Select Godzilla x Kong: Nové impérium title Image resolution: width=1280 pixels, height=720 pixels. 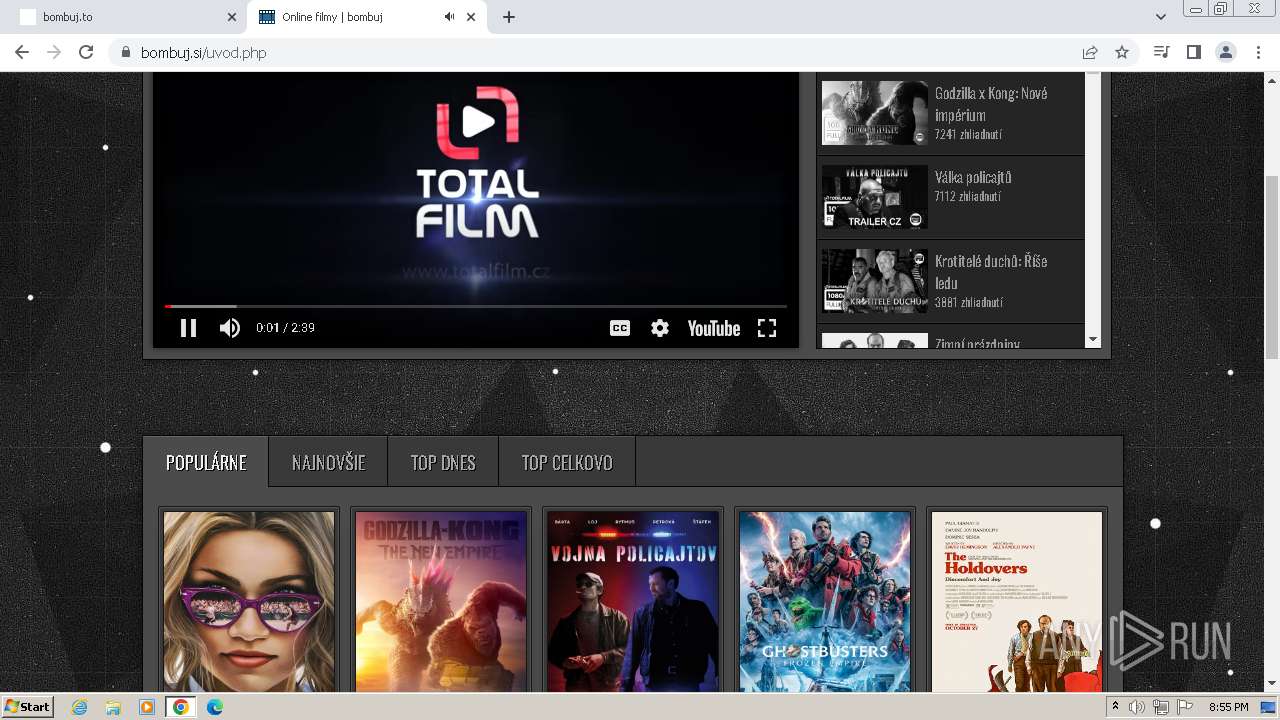(991, 104)
